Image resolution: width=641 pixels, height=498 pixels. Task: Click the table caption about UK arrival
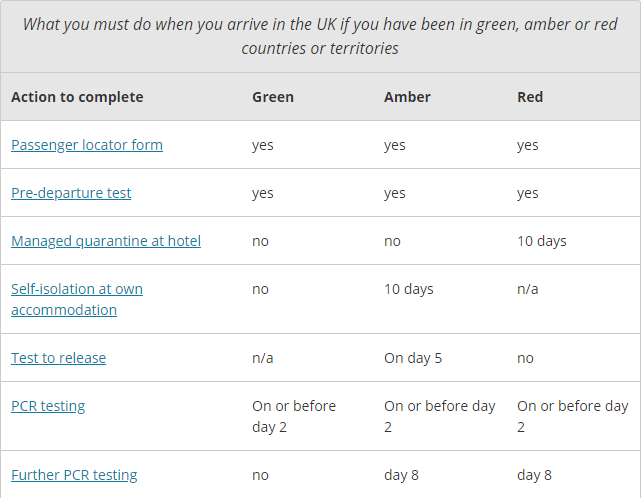click(320, 36)
